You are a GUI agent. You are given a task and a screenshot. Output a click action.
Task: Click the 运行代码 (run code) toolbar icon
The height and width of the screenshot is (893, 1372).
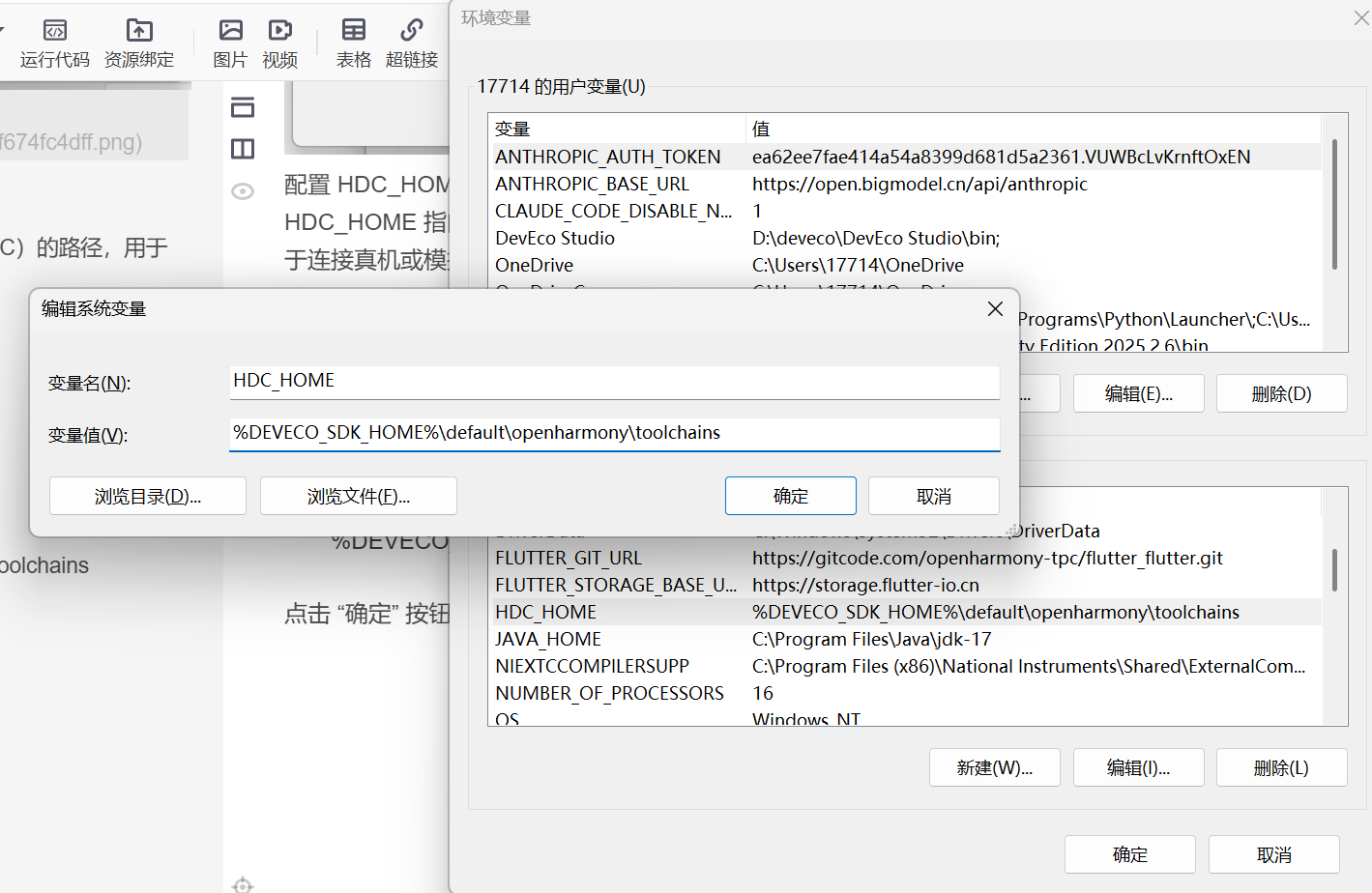(x=55, y=43)
